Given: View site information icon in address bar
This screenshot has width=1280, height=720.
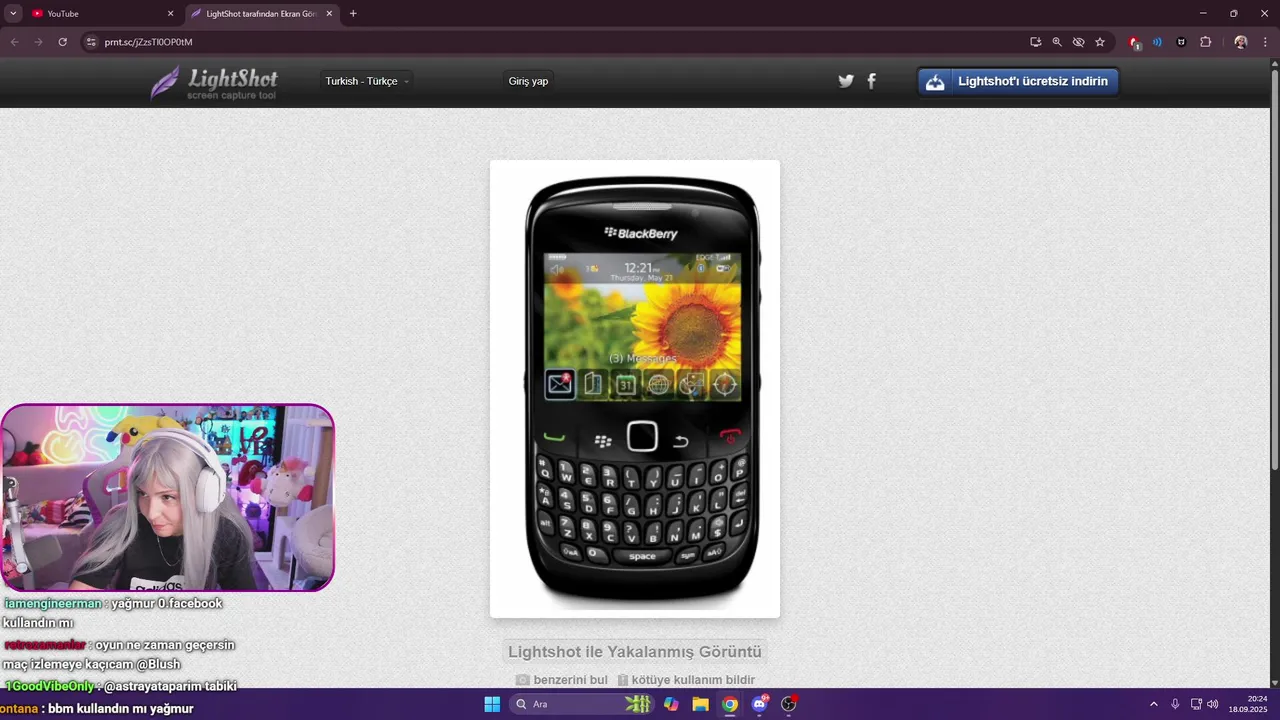Looking at the screenshot, I should click(90, 42).
